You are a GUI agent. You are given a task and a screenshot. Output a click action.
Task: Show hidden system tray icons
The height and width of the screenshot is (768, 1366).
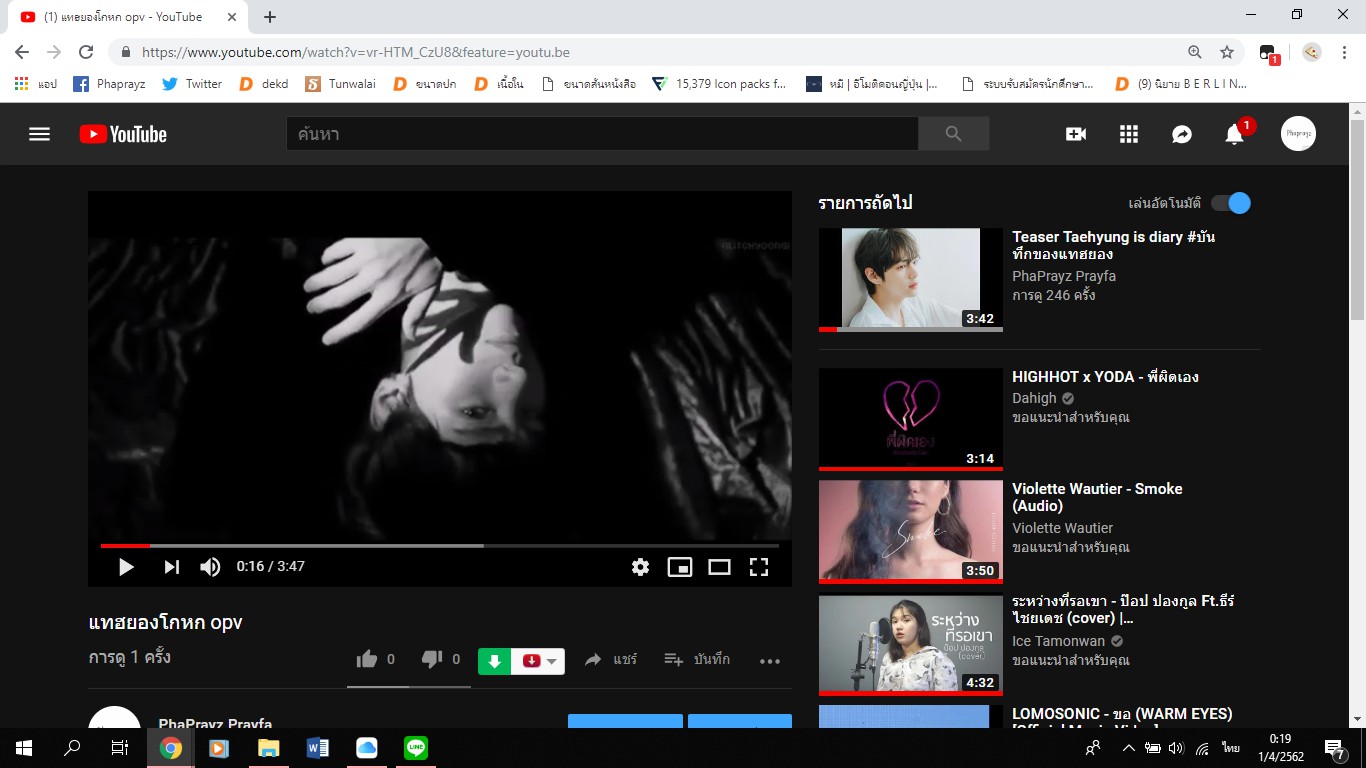coord(1129,748)
